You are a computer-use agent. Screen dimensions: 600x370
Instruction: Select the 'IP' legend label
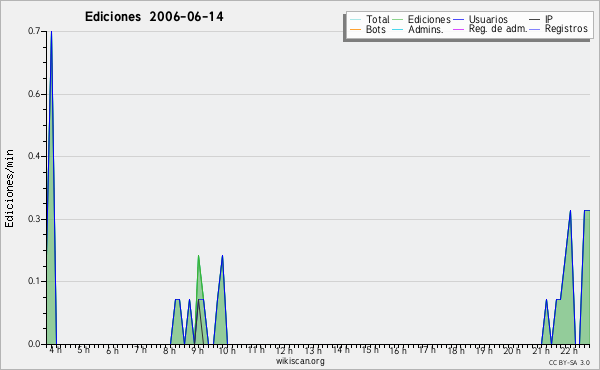point(549,19)
